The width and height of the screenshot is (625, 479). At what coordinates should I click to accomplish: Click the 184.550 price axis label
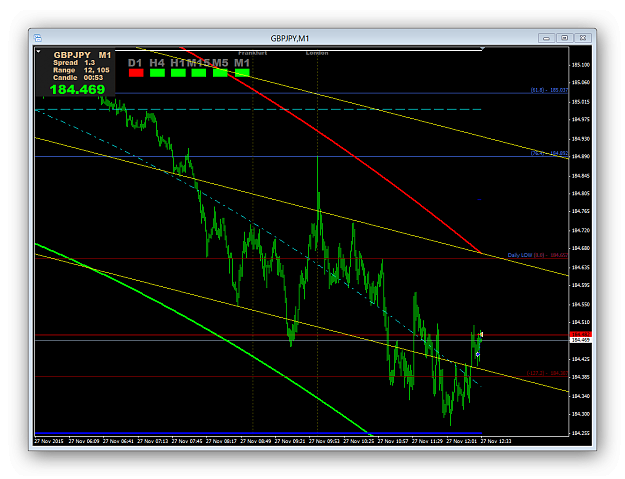pyautogui.click(x=581, y=304)
